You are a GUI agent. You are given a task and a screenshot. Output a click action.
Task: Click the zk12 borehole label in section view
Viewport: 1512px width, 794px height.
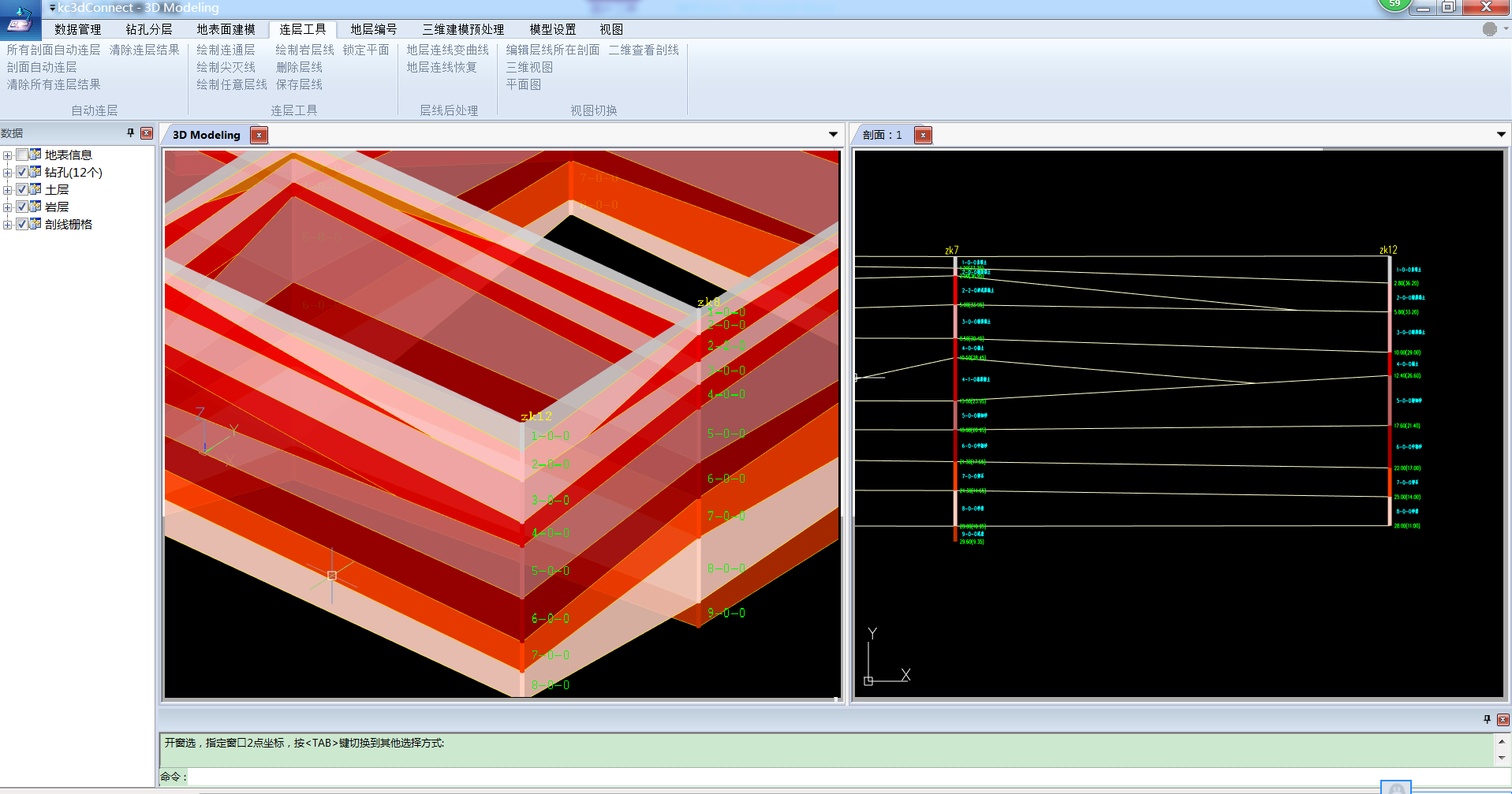(1388, 249)
